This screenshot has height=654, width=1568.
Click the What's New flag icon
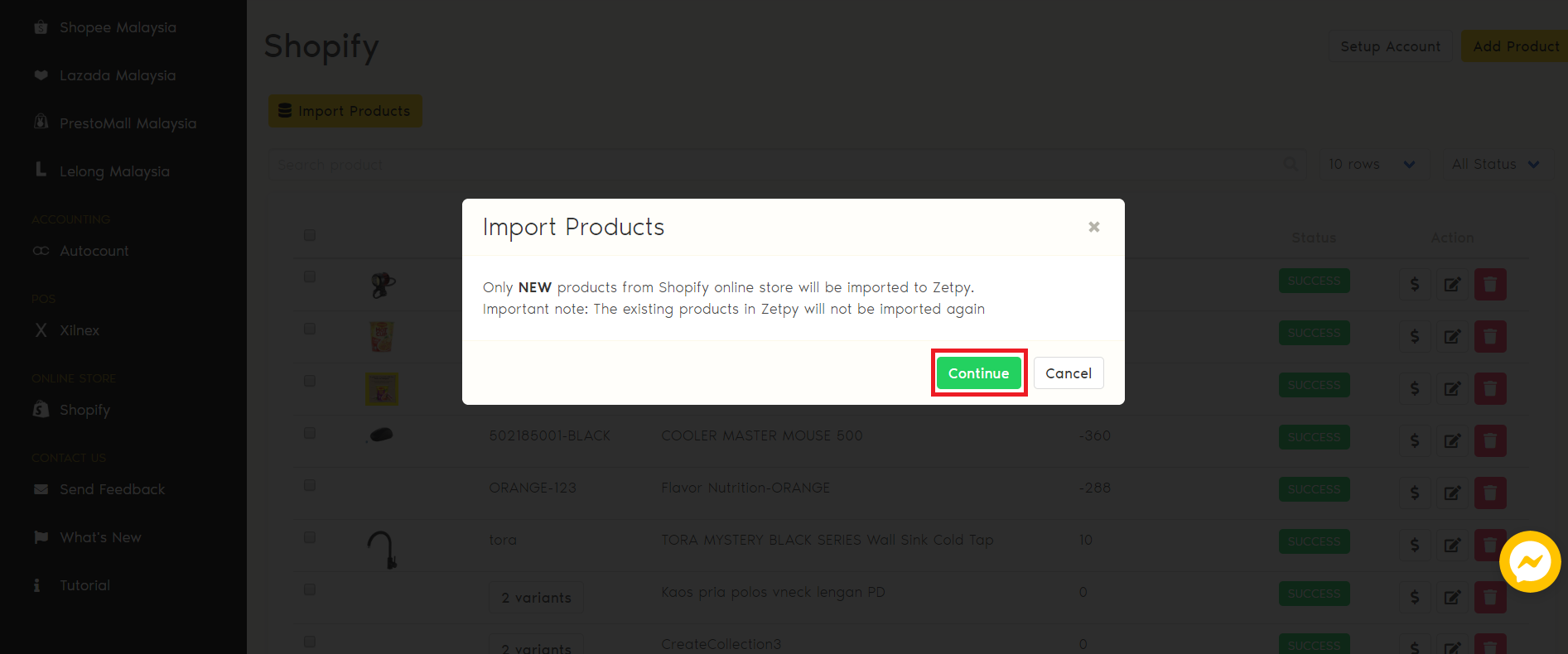coord(41,537)
